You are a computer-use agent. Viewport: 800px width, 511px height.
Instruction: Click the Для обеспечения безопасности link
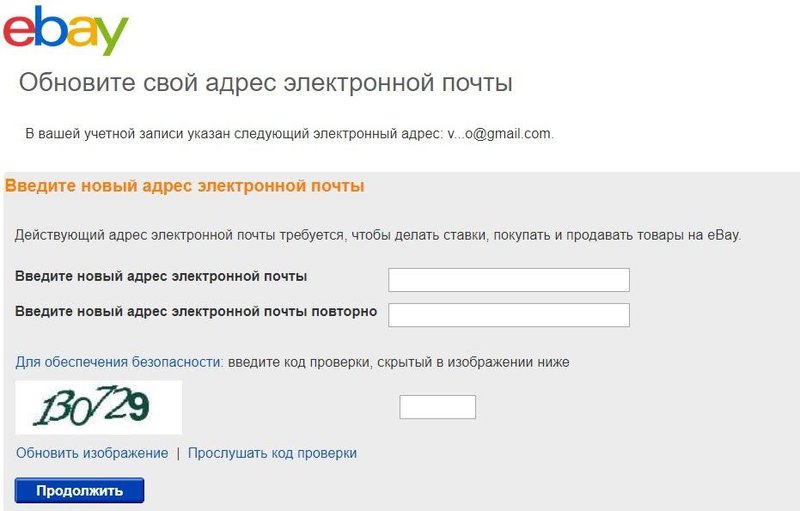[119, 362]
